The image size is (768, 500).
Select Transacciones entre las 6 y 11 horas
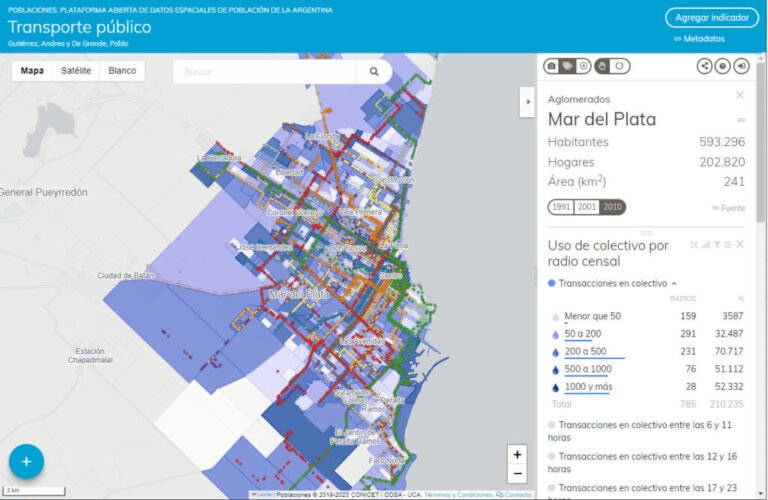(552, 425)
